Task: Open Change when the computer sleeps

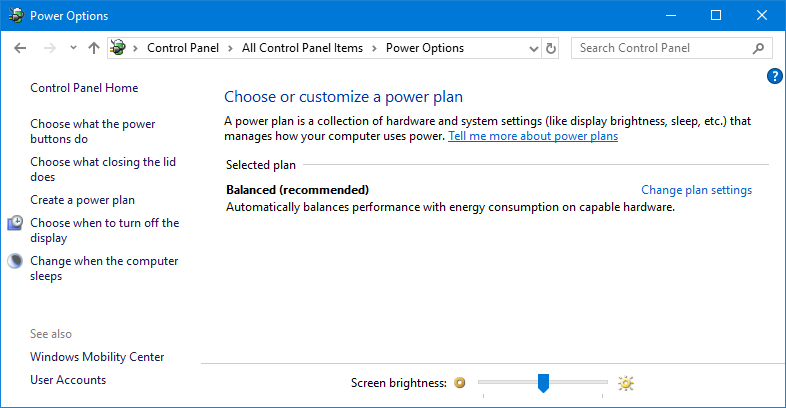Action: pyautogui.click(x=104, y=268)
